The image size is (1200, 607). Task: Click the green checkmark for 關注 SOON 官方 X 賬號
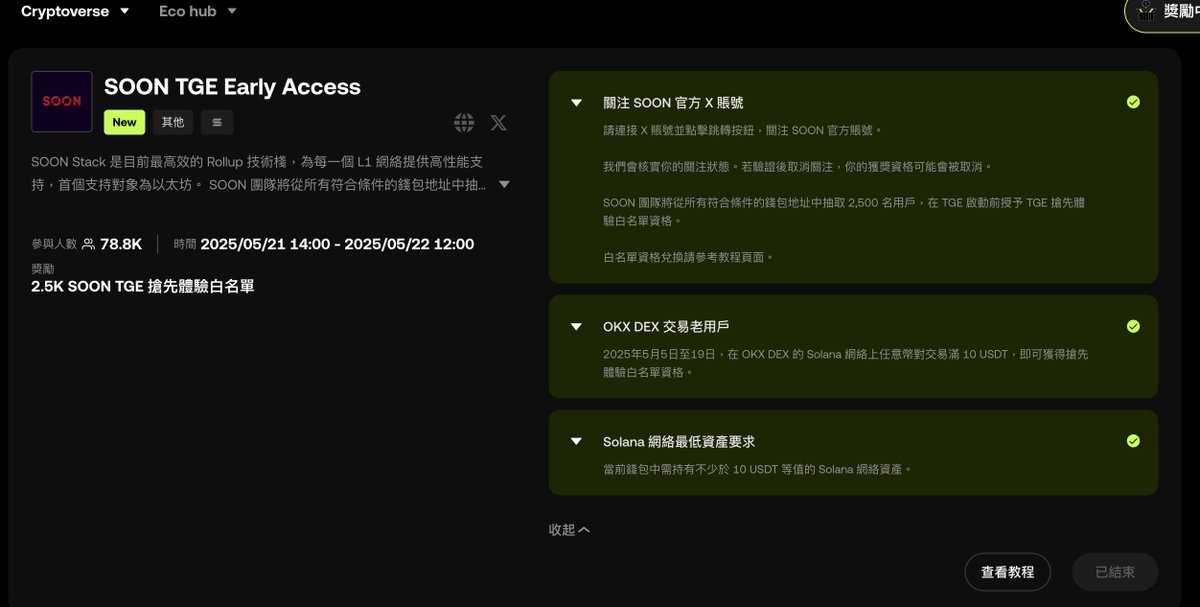[1133, 102]
